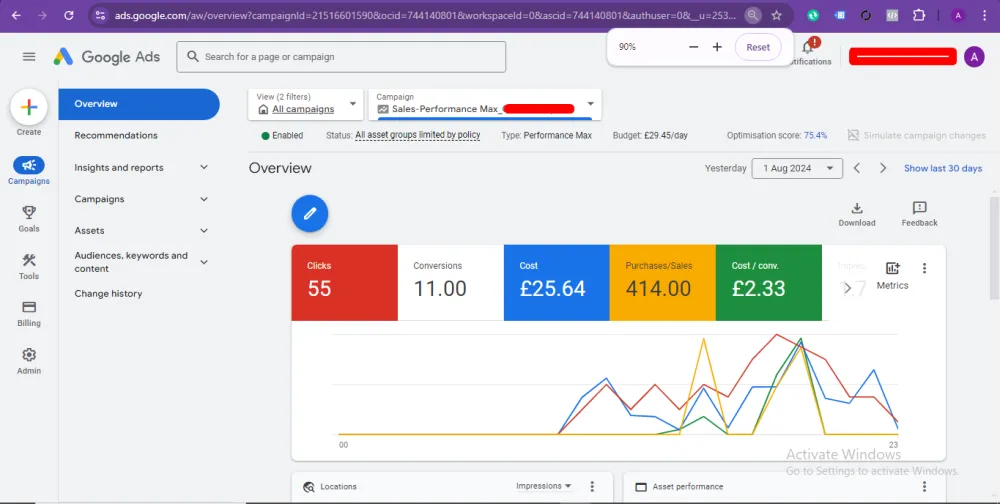Click the blue pencil edit button
Screen dimensions: 1000x504
[x=310, y=213]
